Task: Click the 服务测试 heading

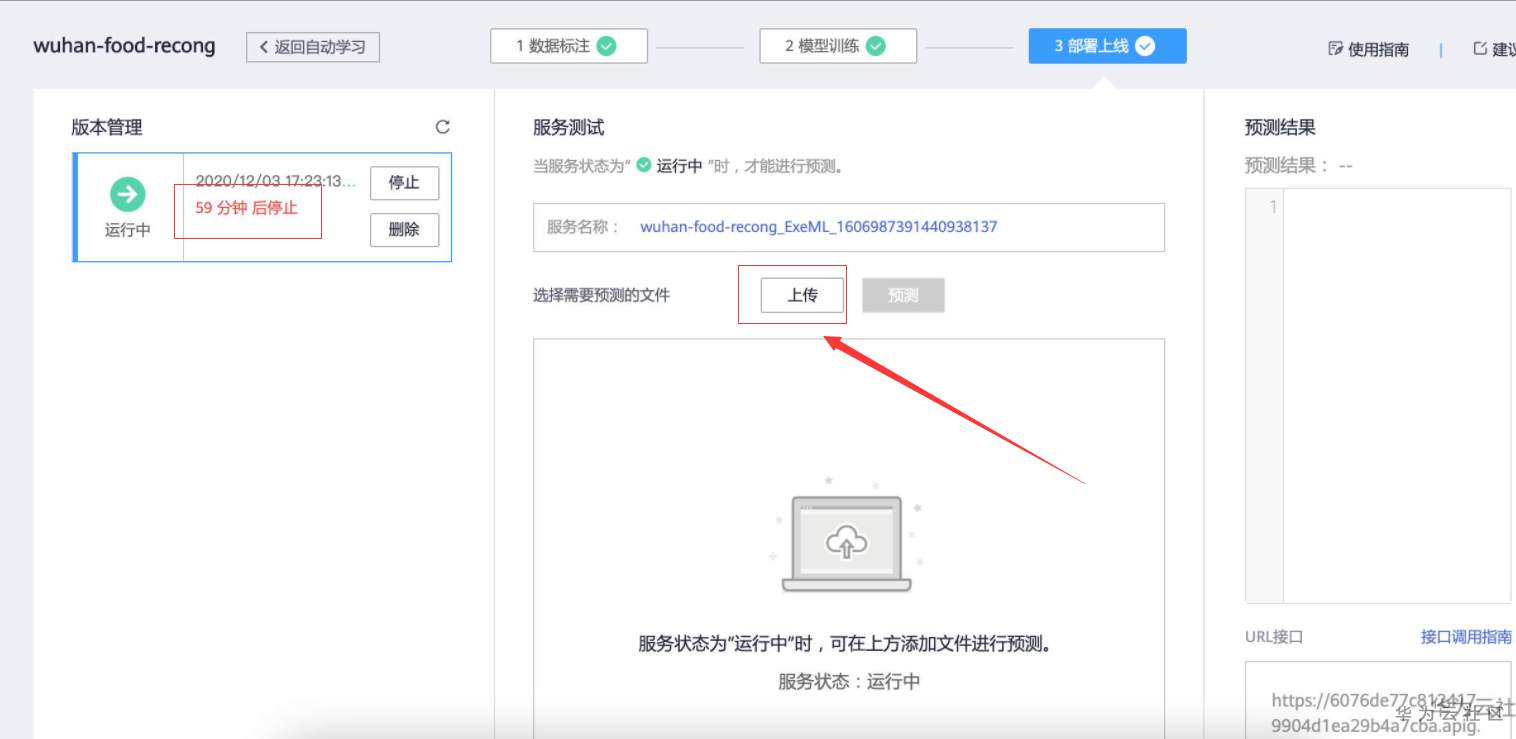Action: coord(569,127)
